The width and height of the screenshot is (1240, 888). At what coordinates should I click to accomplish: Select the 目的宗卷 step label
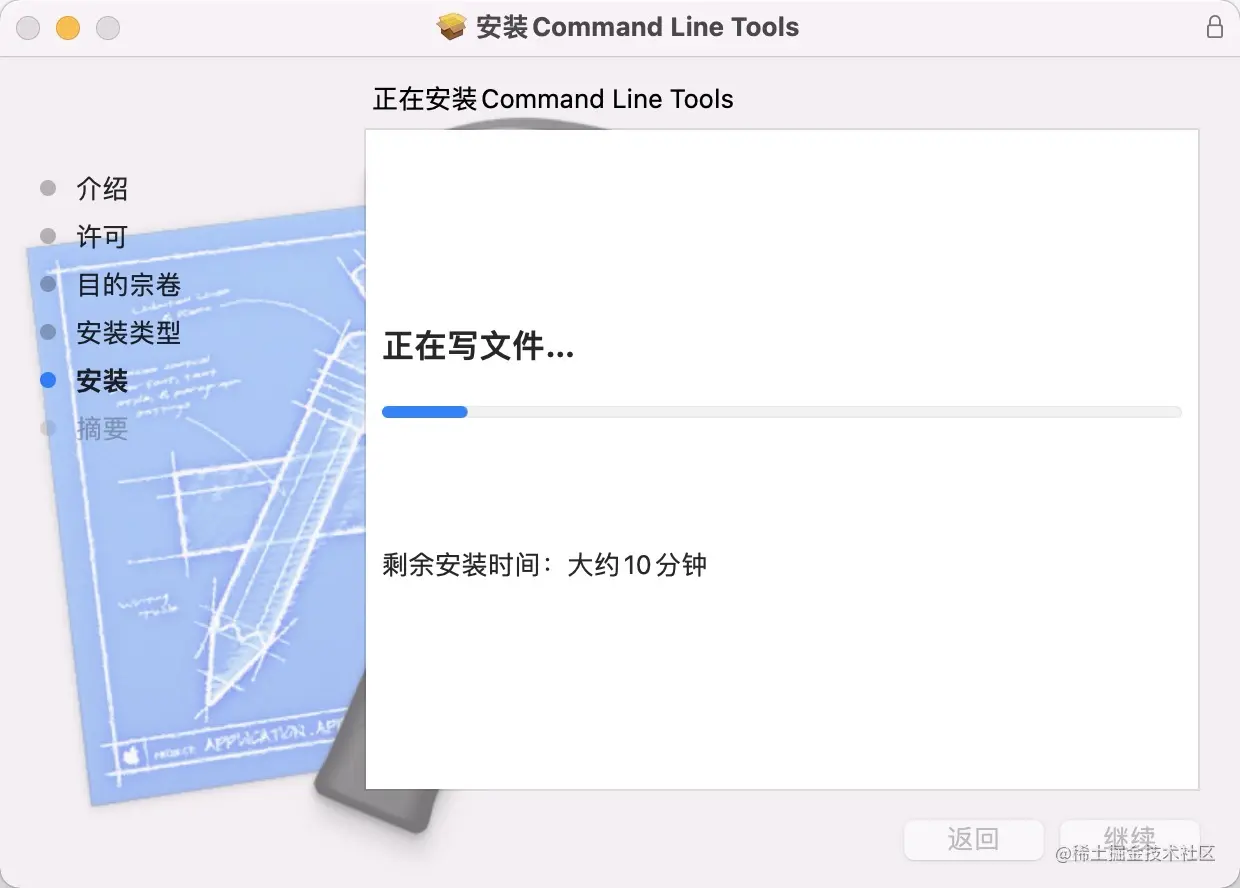(x=129, y=285)
